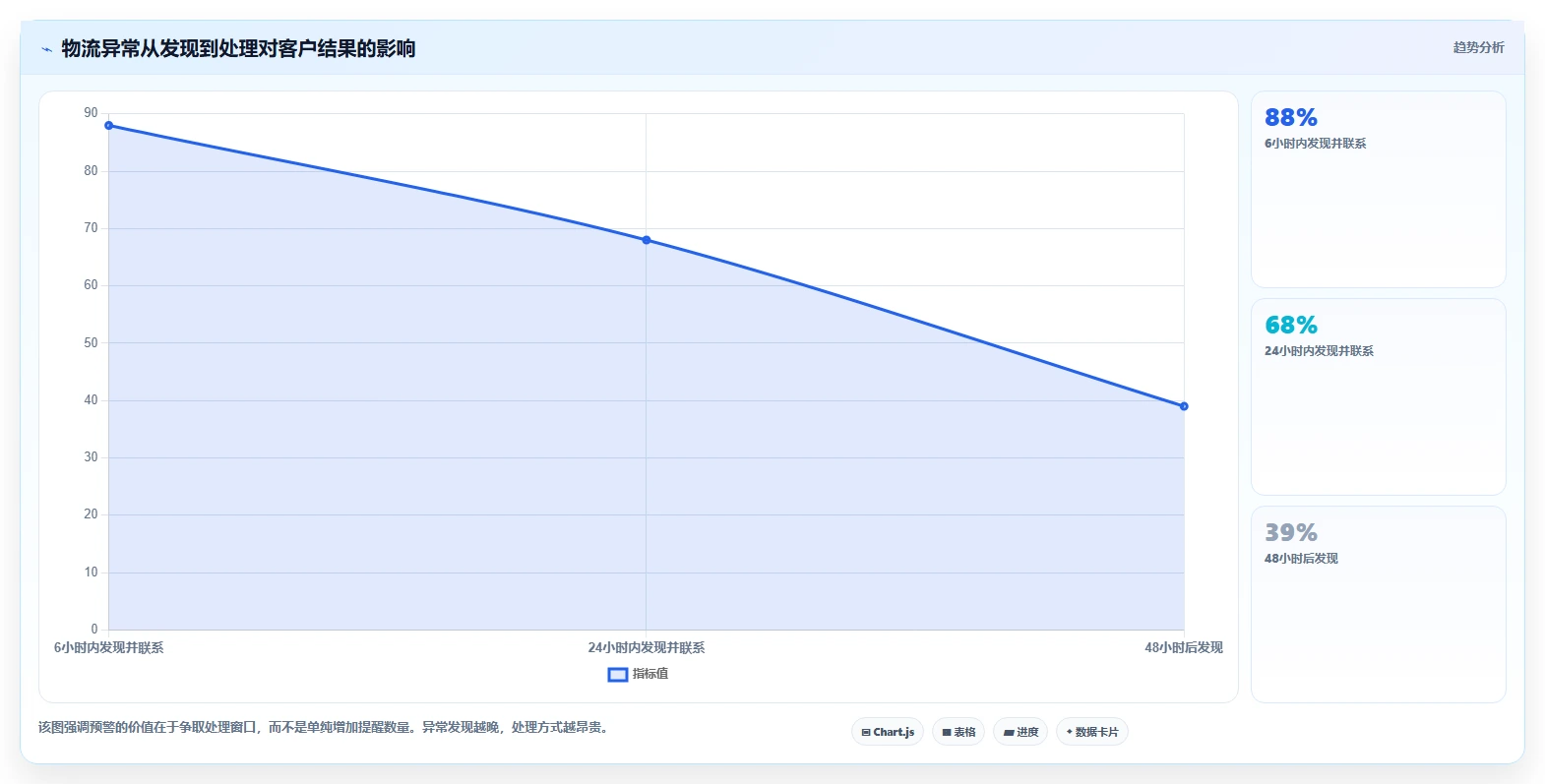Click the 88% stat card value

coord(1291,118)
